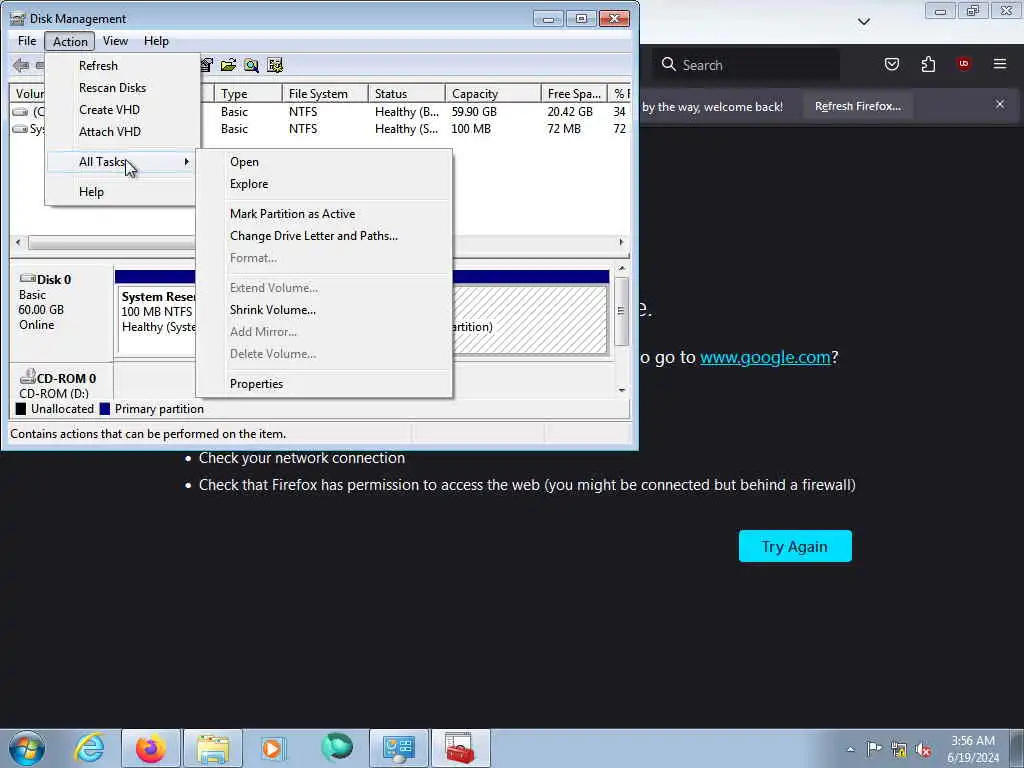Dismiss the Refresh Firefox notification bar
Image resolution: width=1024 pixels, height=768 pixels.
(x=999, y=104)
